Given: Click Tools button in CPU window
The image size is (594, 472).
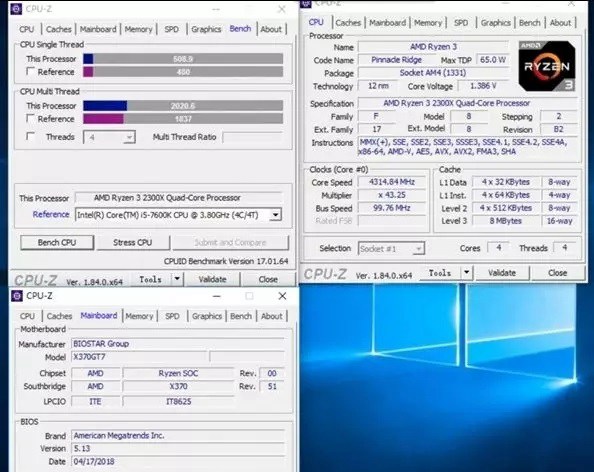Looking at the screenshot, I should [440, 272].
